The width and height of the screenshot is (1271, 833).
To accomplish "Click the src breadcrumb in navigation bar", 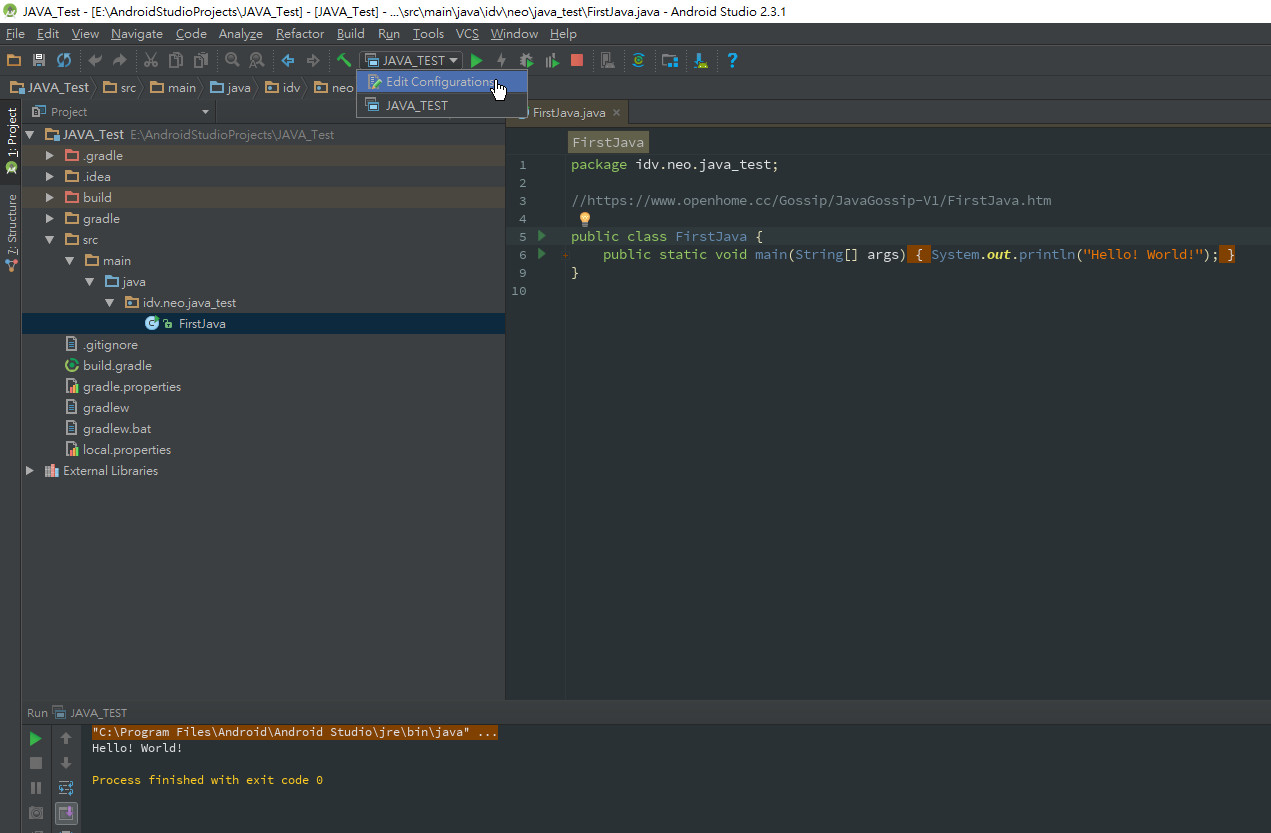I will point(119,88).
